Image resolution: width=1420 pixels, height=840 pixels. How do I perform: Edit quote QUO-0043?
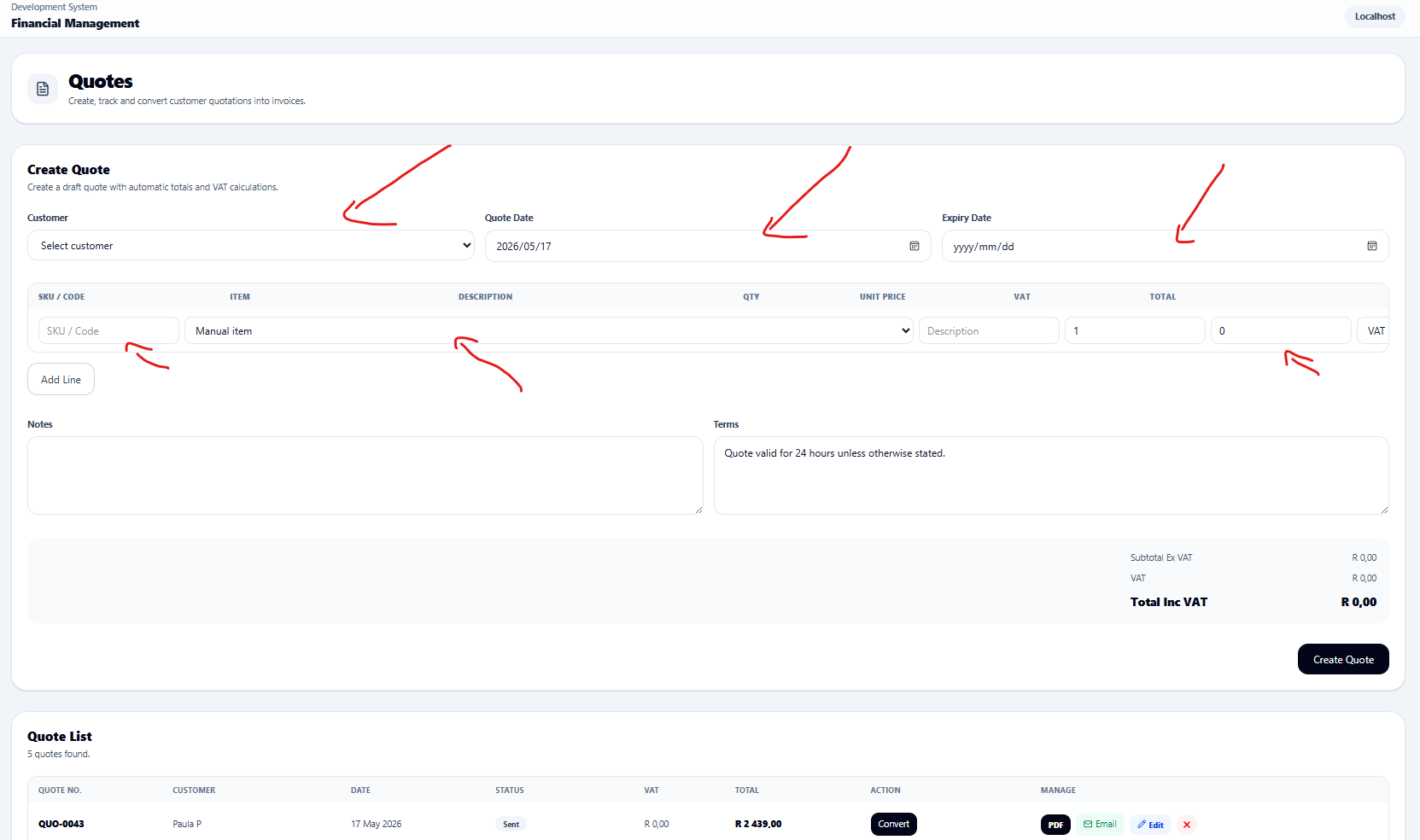(x=1150, y=825)
